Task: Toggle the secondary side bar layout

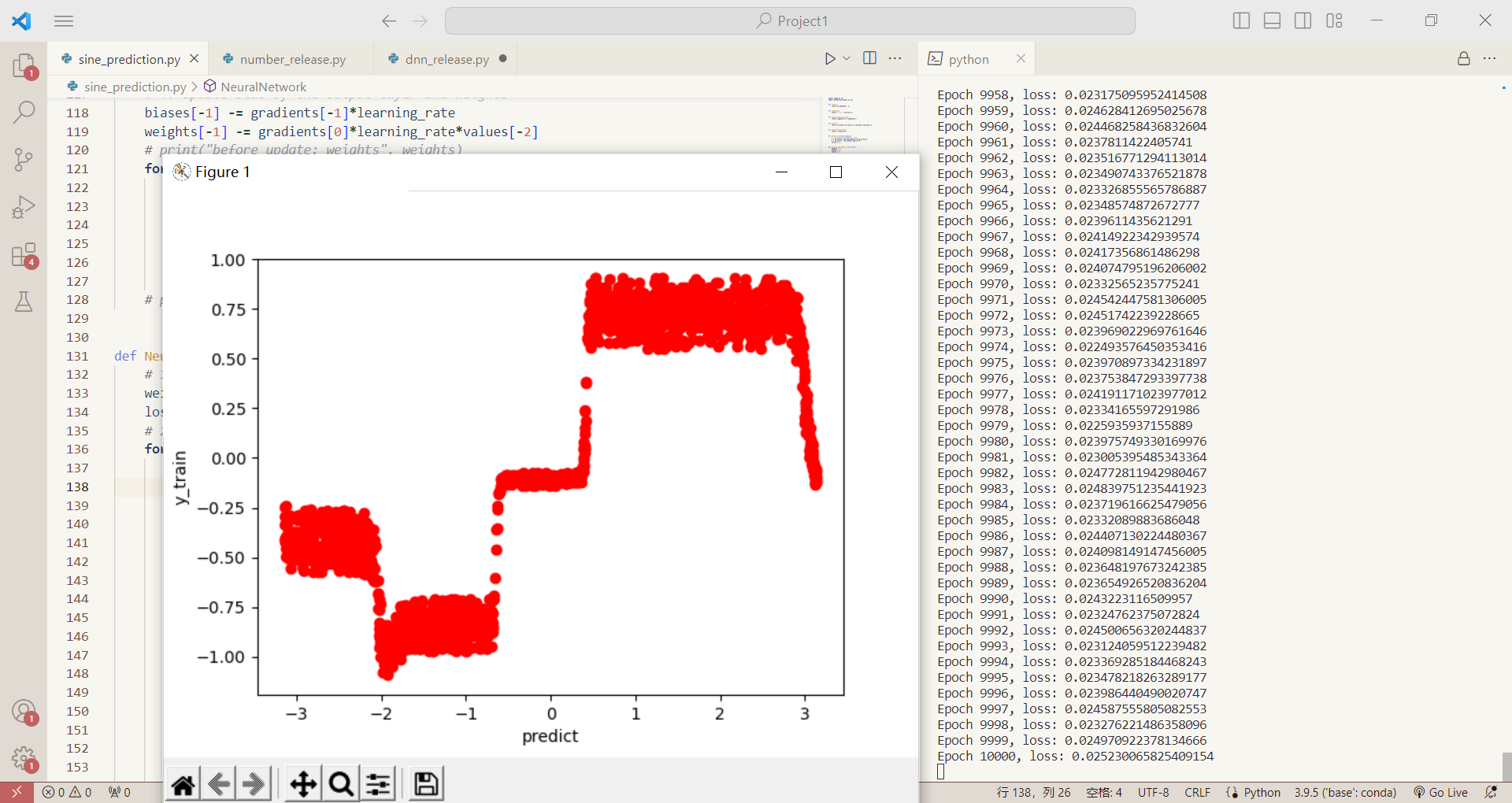Action: 1303,21
